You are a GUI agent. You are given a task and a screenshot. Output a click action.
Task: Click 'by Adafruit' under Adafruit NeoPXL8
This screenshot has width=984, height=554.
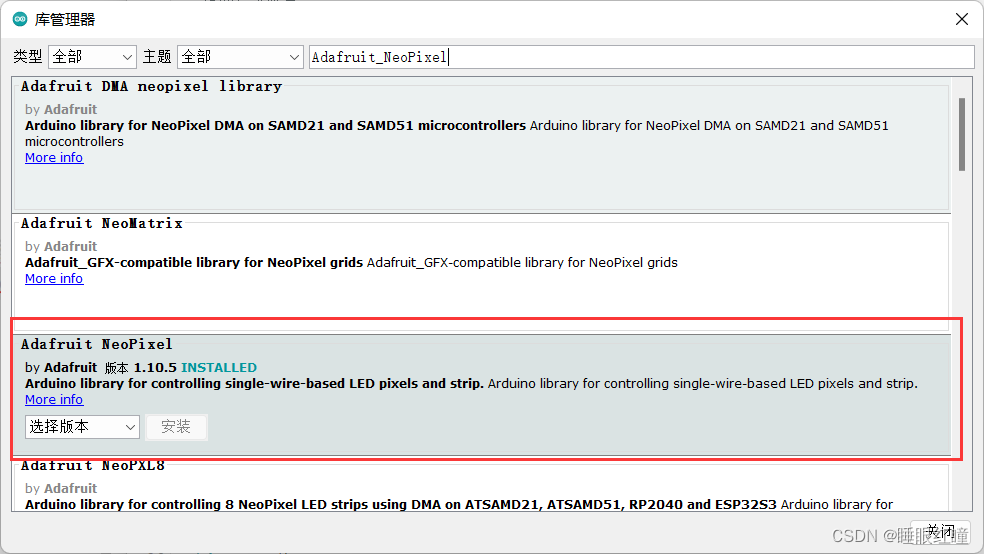coord(61,488)
